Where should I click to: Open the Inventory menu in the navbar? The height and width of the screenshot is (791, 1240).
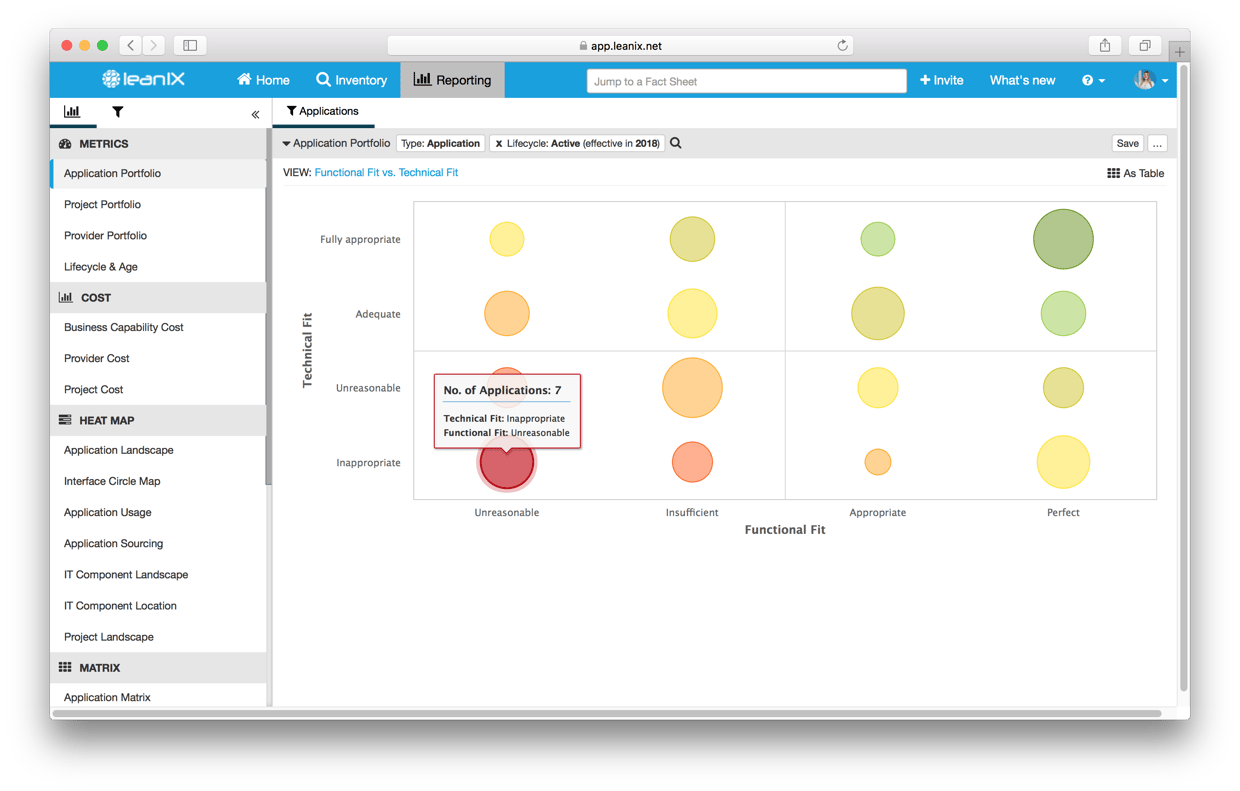(x=352, y=80)
